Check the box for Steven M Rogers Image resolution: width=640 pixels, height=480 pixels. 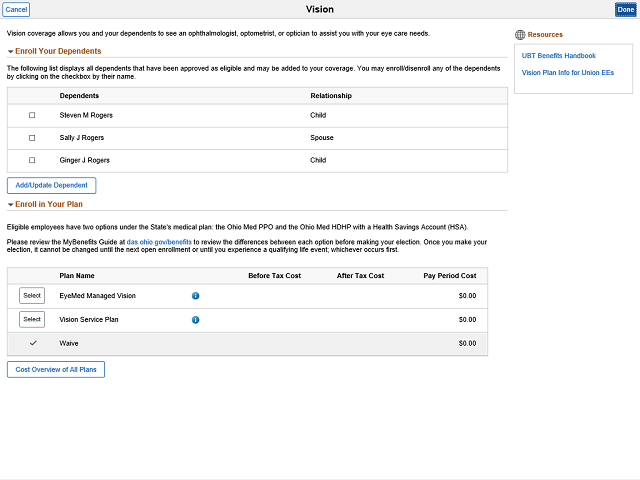point(32,115)
